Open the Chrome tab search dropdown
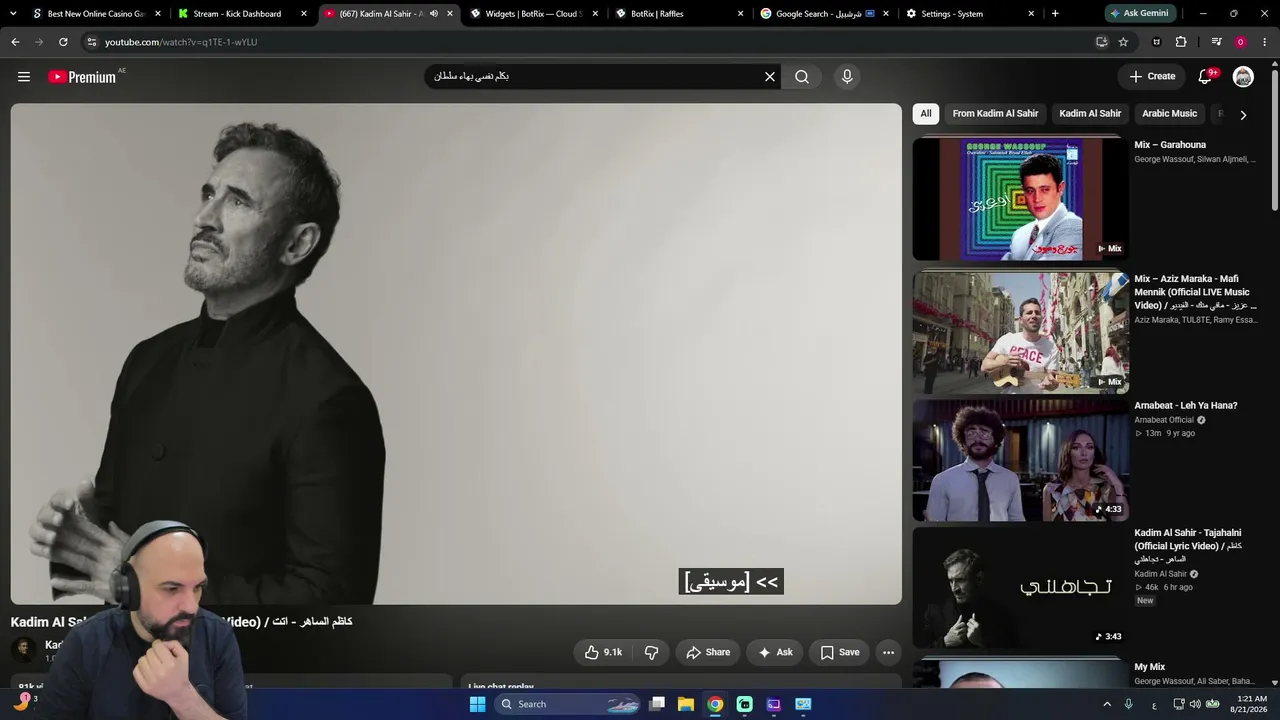The height and width of the screenshot is (720, 1280). (x=13, y=14)
